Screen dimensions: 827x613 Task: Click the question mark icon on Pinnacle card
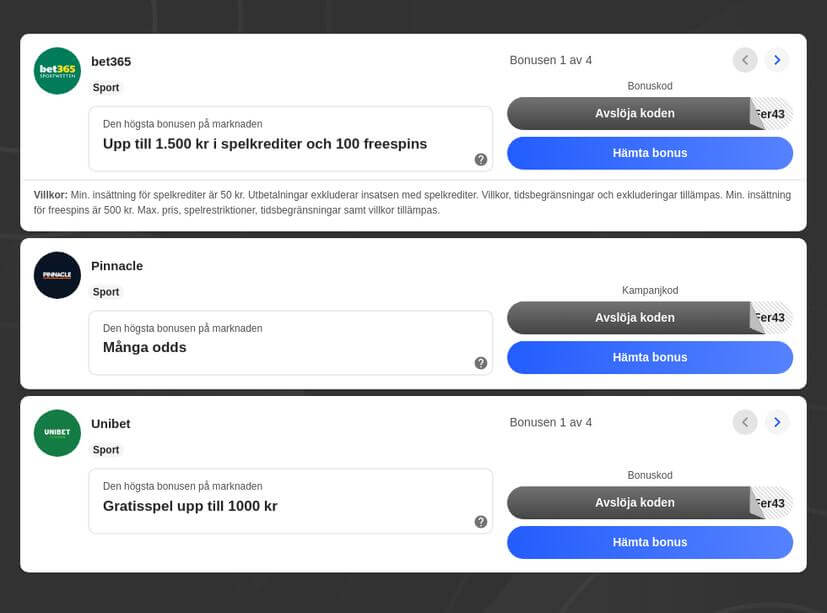click(480, 363)
